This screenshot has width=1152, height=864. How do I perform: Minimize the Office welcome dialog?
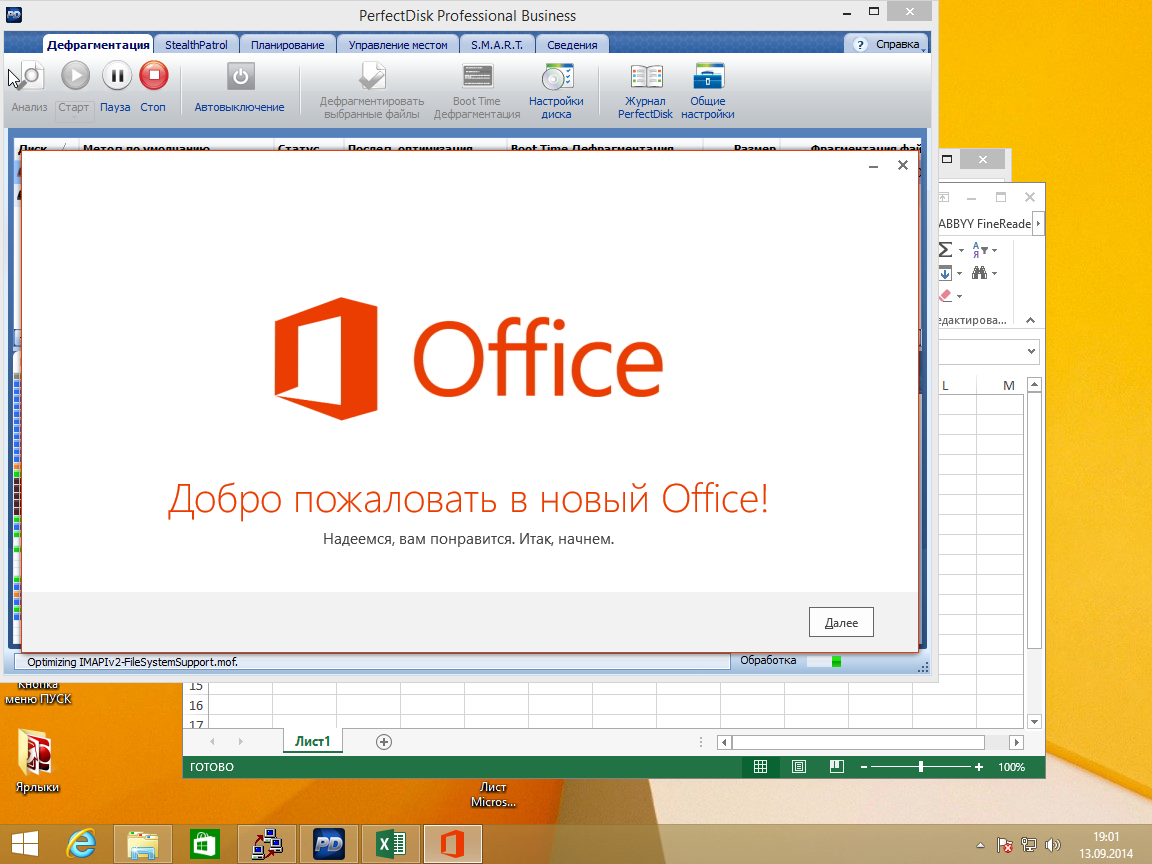874,166
